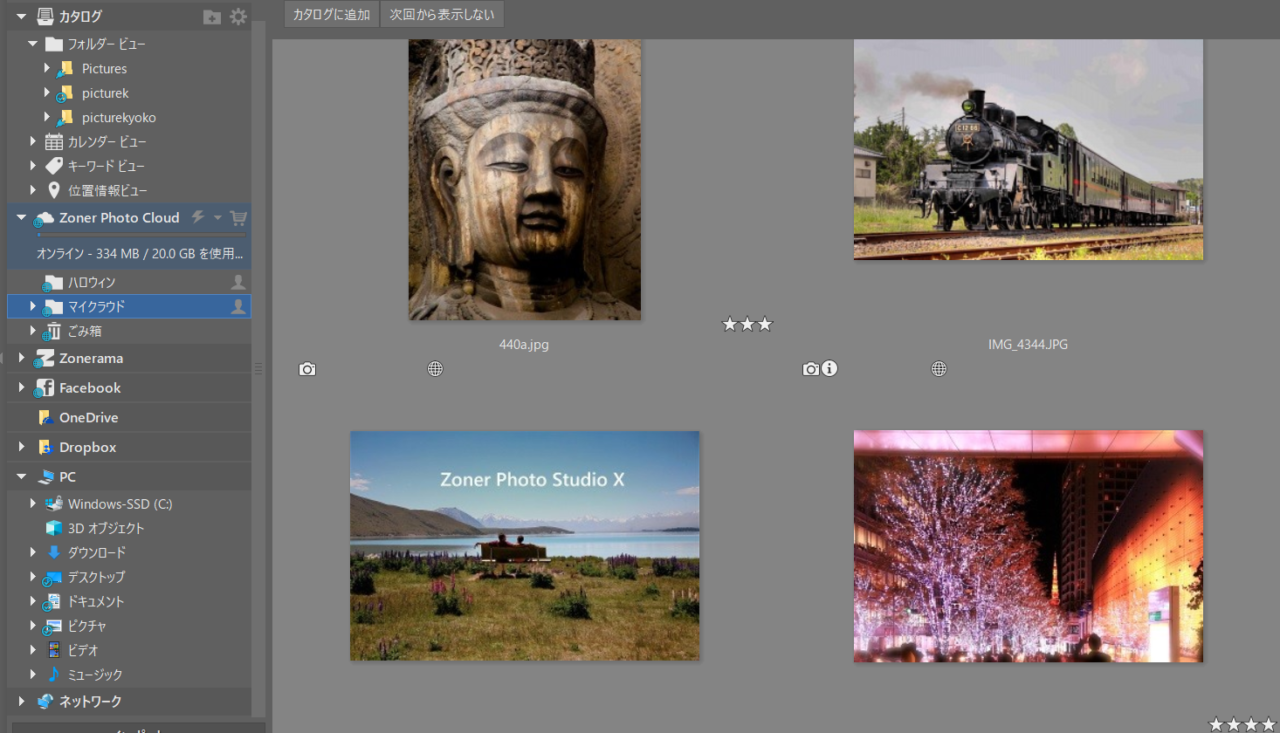Select the カタログ section label
This screenshot has height=733, width=1280.
[x=80, y=17]
